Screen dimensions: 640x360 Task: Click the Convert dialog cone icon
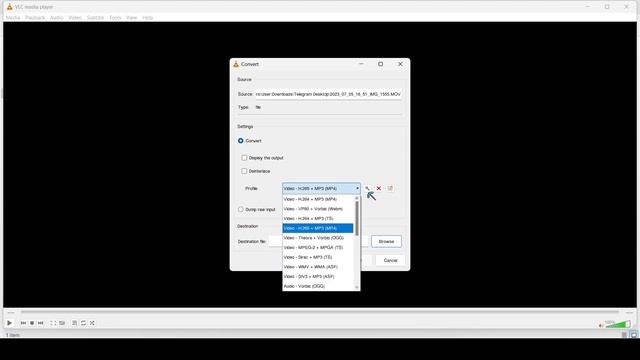click(236, 64)
